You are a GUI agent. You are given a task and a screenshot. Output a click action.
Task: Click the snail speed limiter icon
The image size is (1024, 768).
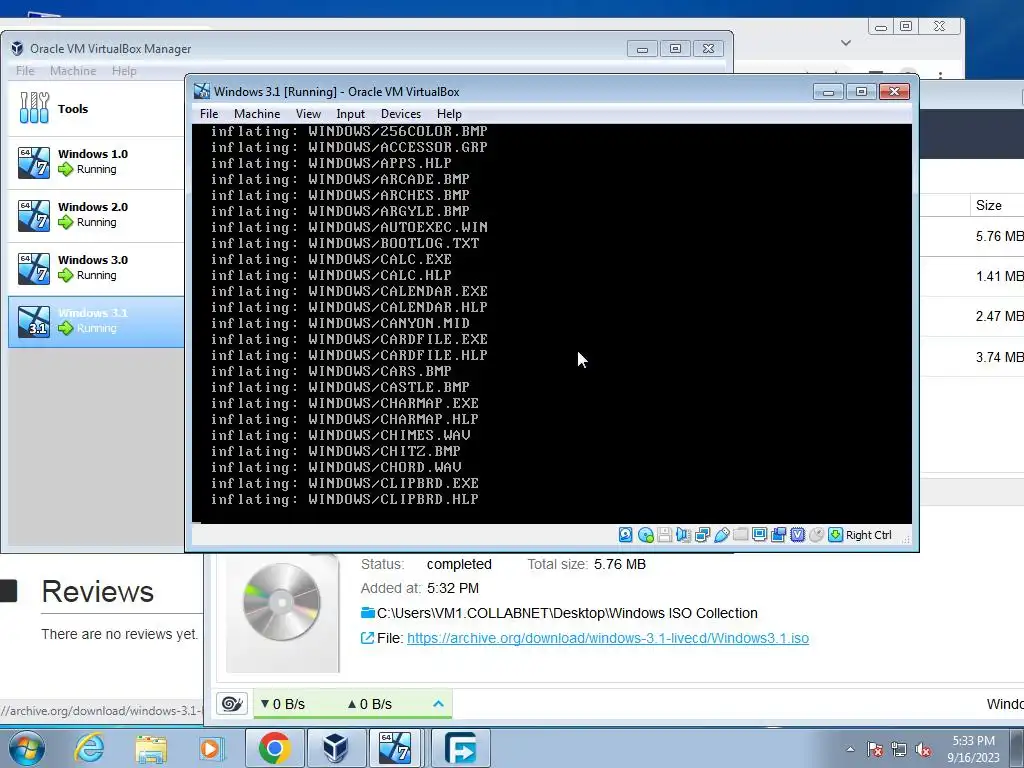(x=232, y=704)
